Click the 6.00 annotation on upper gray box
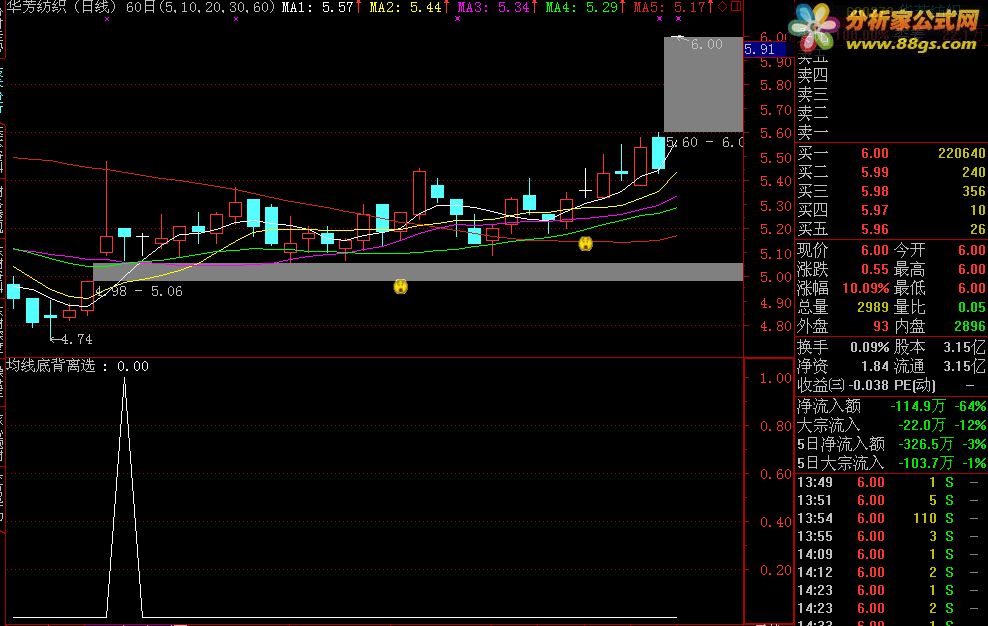The height and width of the screenshot is (626, 988). [x=706, y=44]
